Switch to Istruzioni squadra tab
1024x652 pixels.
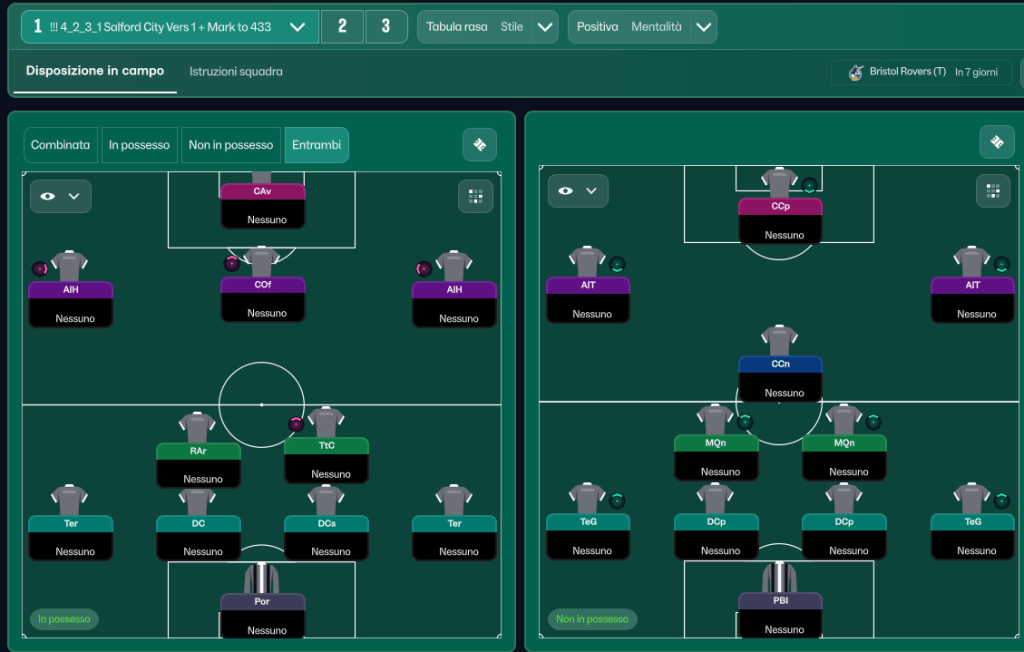(236, 72)
